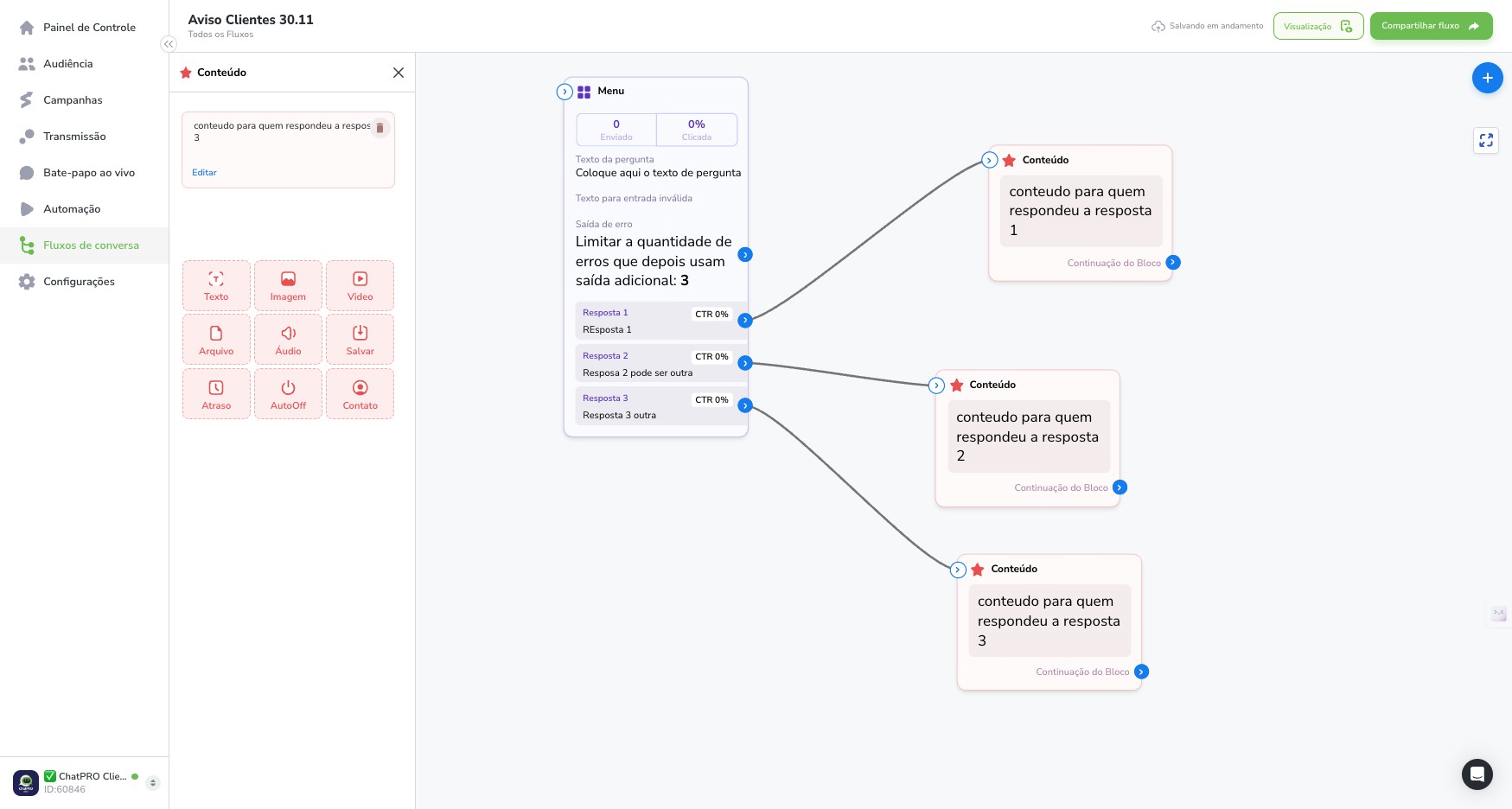The width and height of the screenshot is (1512, 809).
Task: Add an Imagem content element
Action: click(x=288, y=286)
